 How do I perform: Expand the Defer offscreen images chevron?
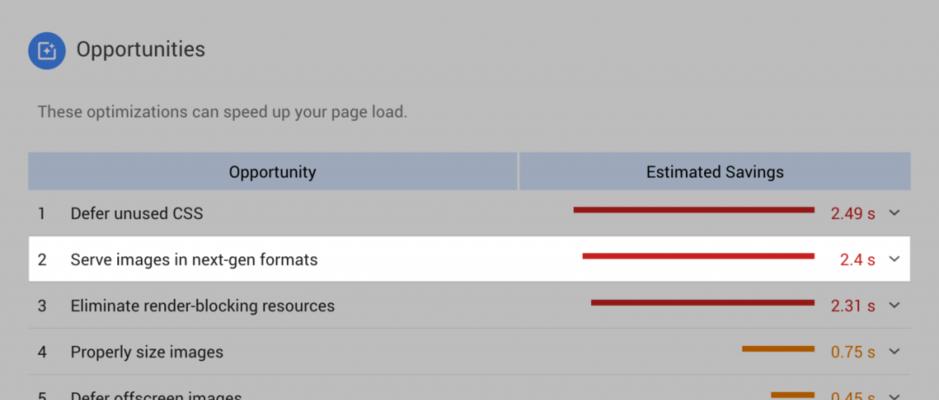pos(894,396)
